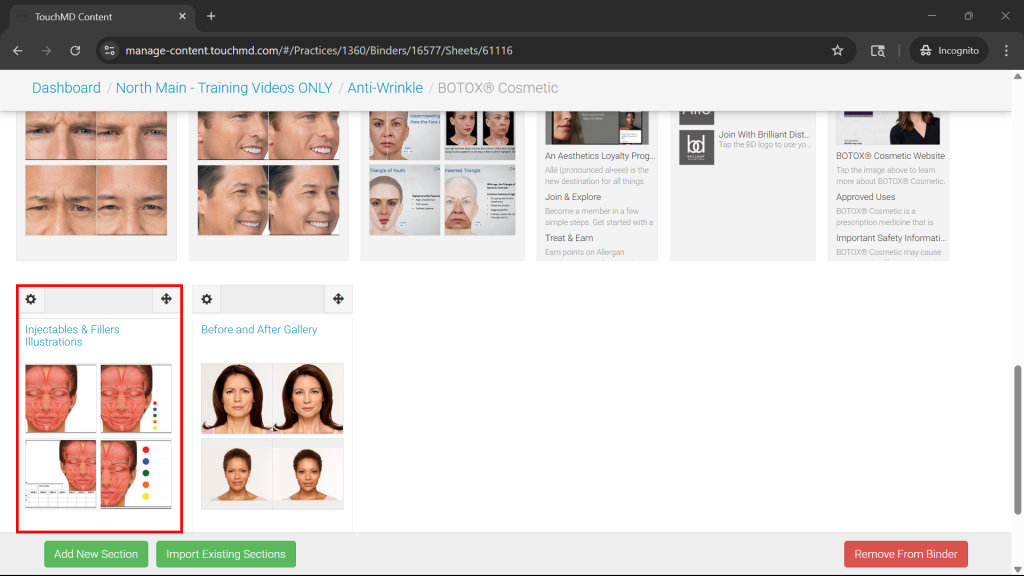This screenshot has width=1024, height=576.
Task: Click Remove From Binder button
Action: [x=906, y=554]
